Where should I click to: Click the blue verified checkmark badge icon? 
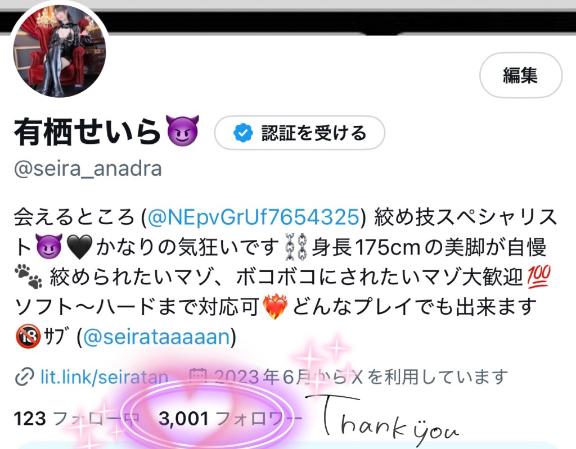click(243, 133)
